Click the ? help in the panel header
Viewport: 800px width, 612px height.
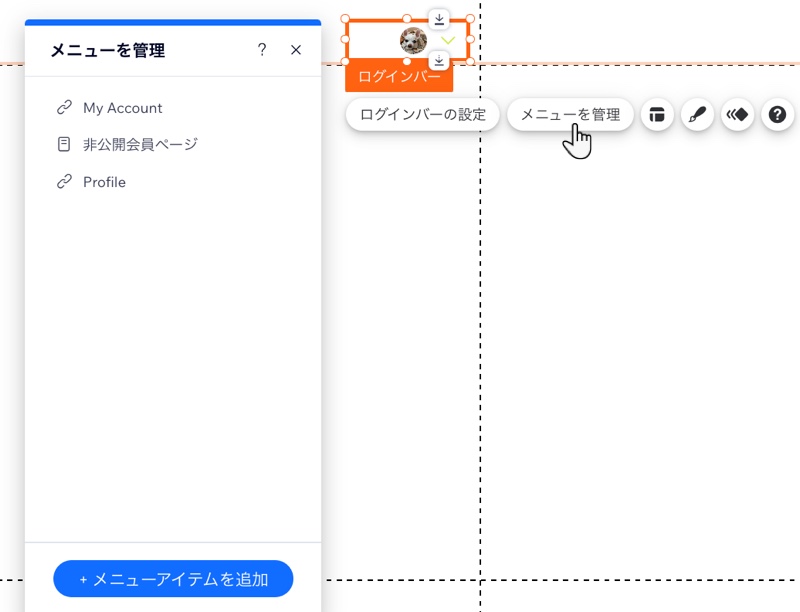[262, 49]
